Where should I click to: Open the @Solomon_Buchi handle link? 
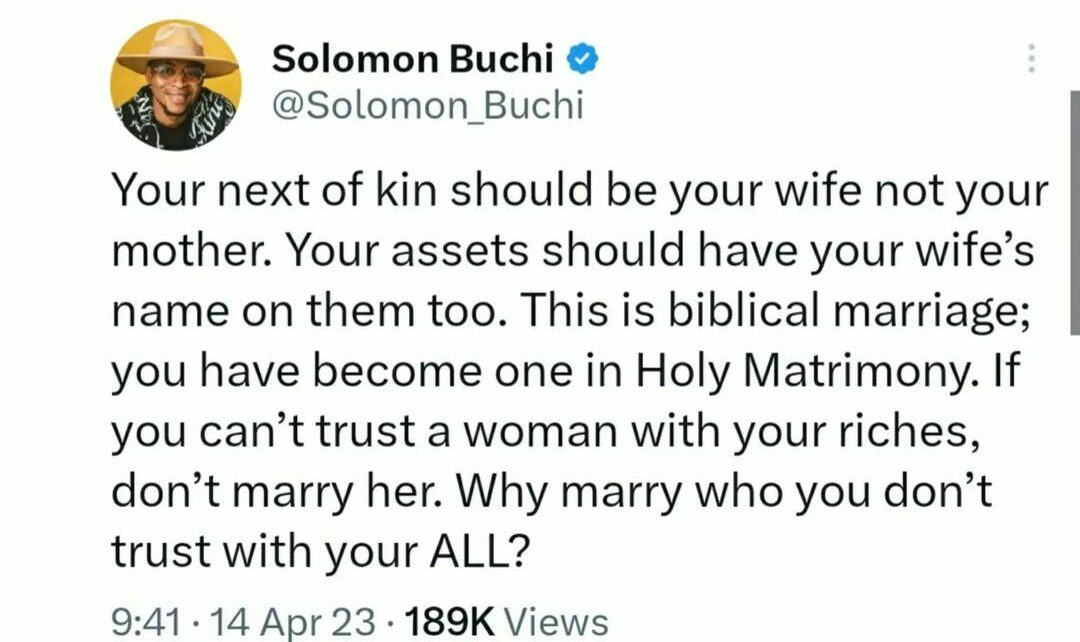click(427, 105)
